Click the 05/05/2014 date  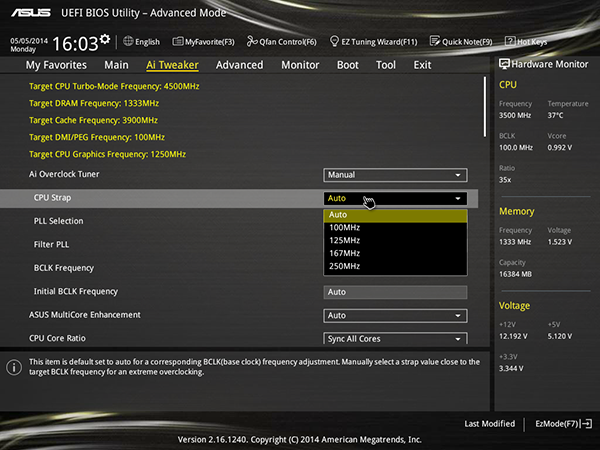pyautogui.click(x=29, y=41)
